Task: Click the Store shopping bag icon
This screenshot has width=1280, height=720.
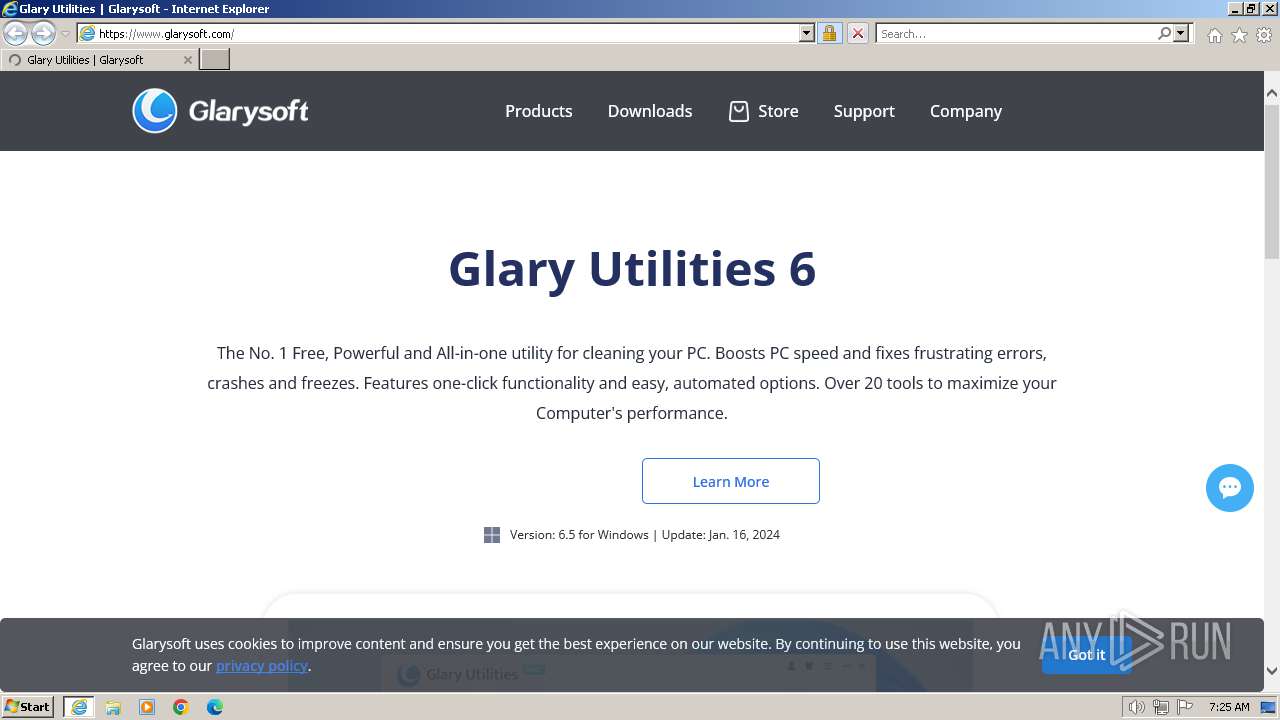Action: pyautogui.click(x=738, y=111)
